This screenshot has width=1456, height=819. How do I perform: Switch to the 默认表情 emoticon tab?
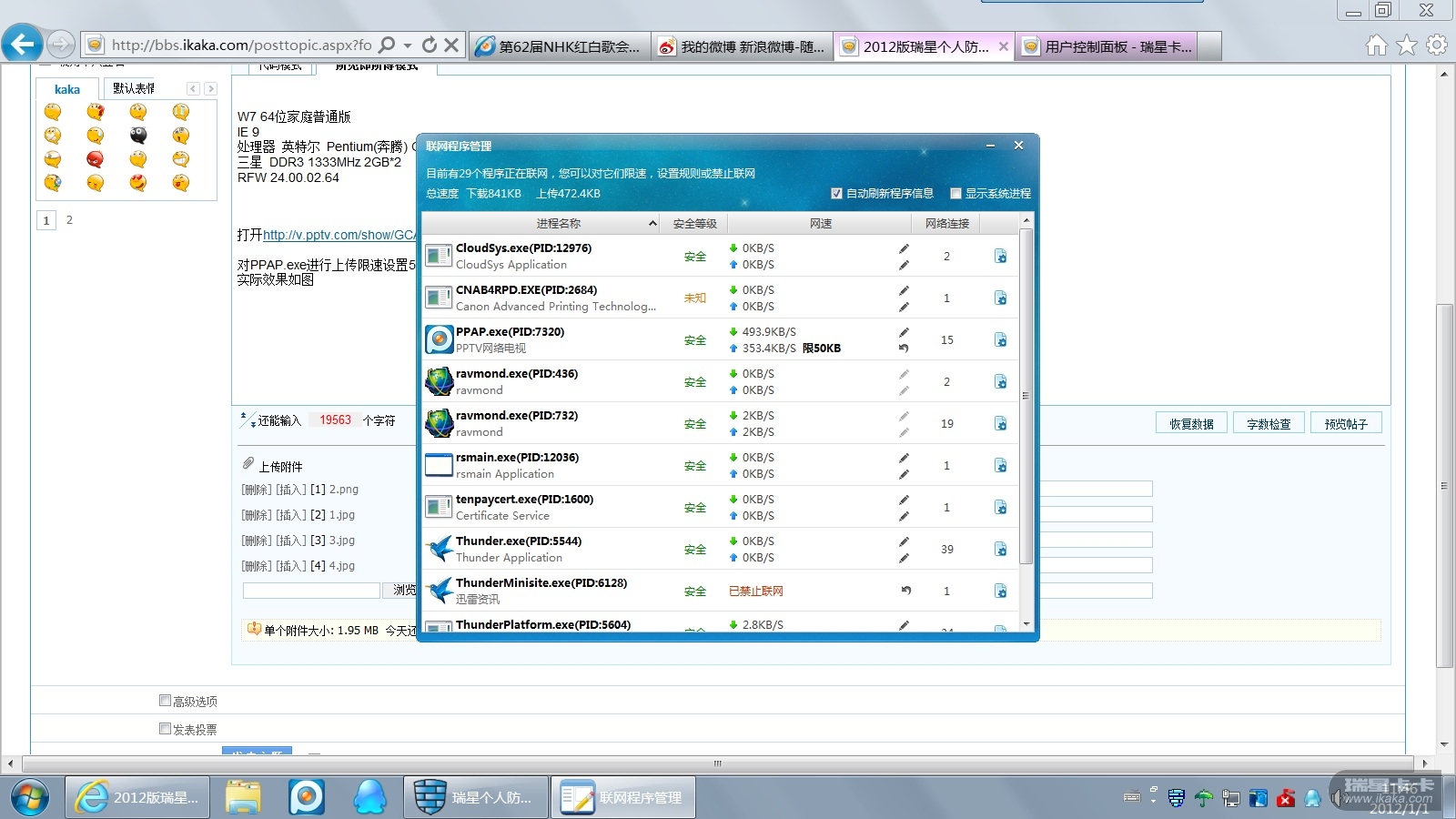click(x=134, y=88)
